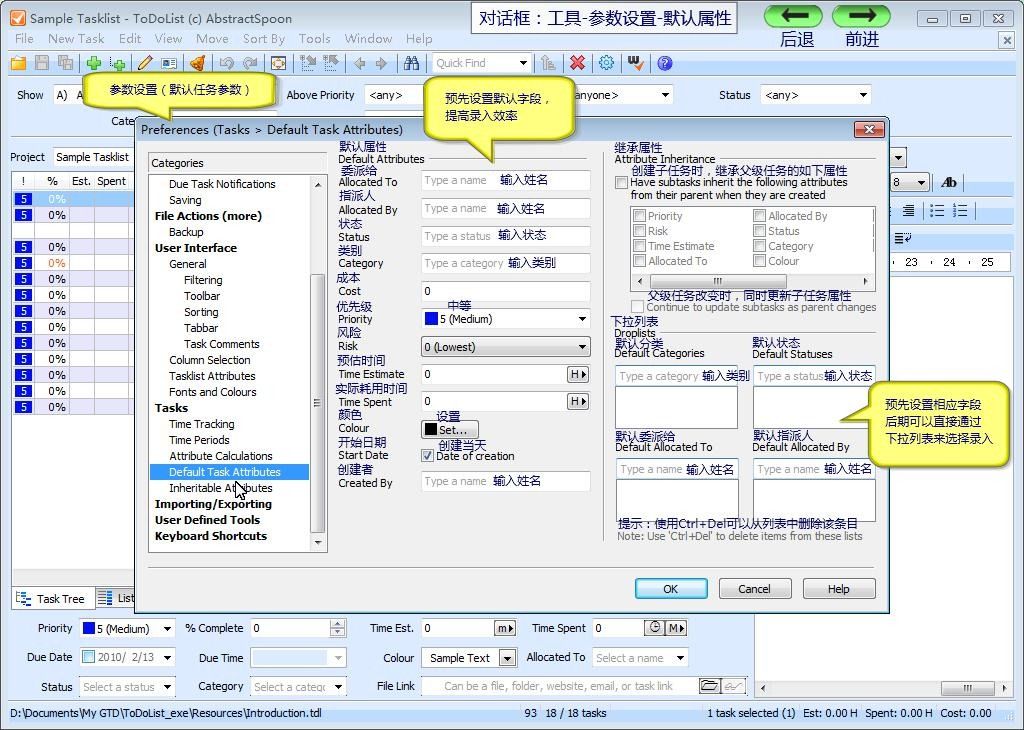Click the sort tasks toolbar icon

coord(548,63)
